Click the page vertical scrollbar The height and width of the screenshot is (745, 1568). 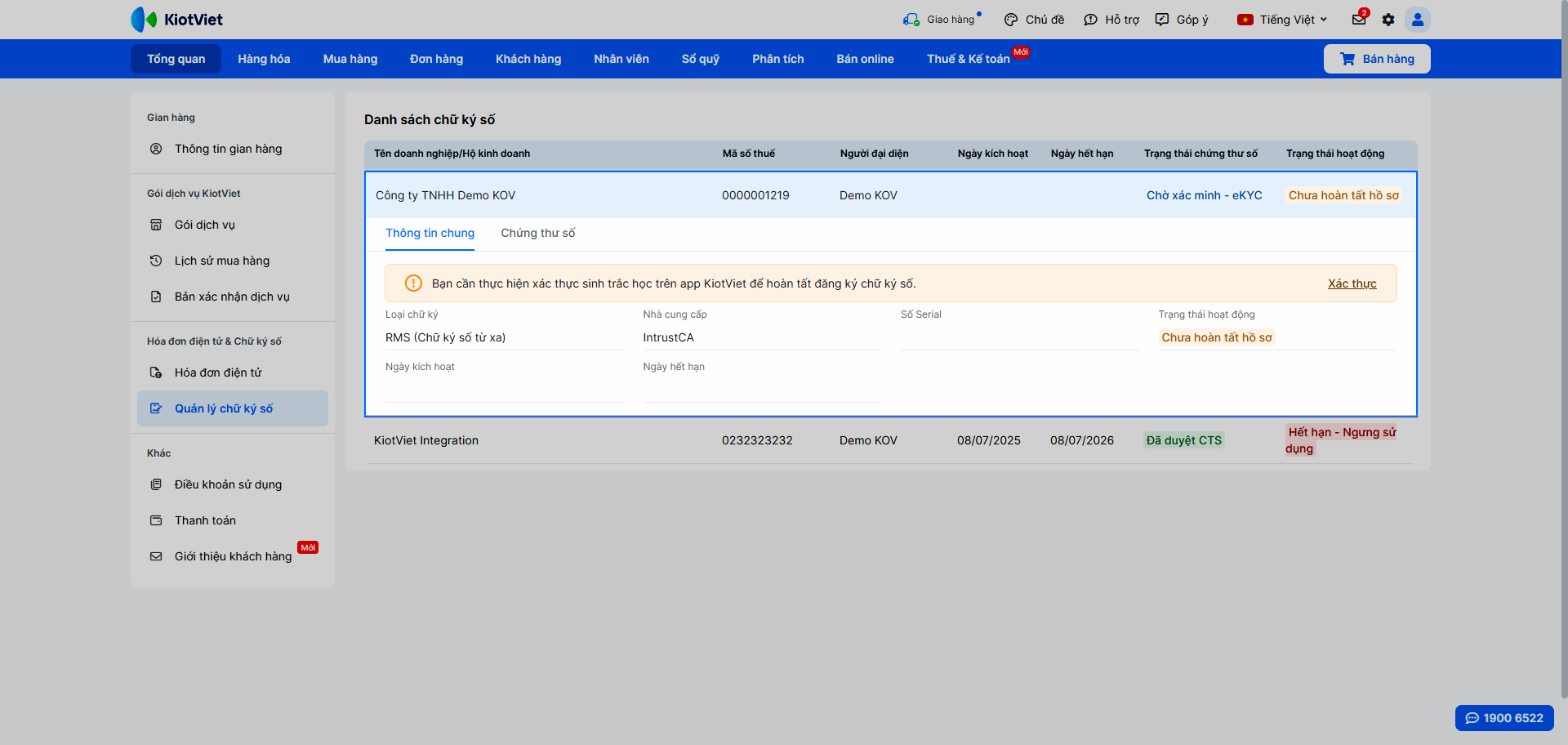pyautogui.click(x=1564, y=349)
